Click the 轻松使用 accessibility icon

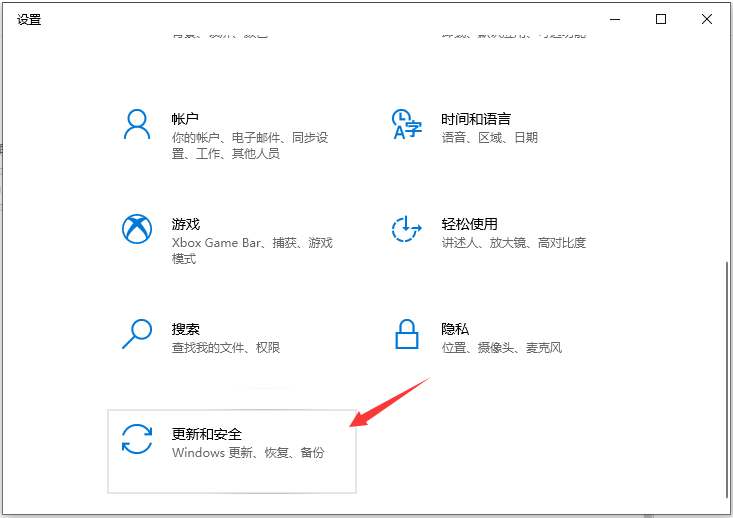406,229
